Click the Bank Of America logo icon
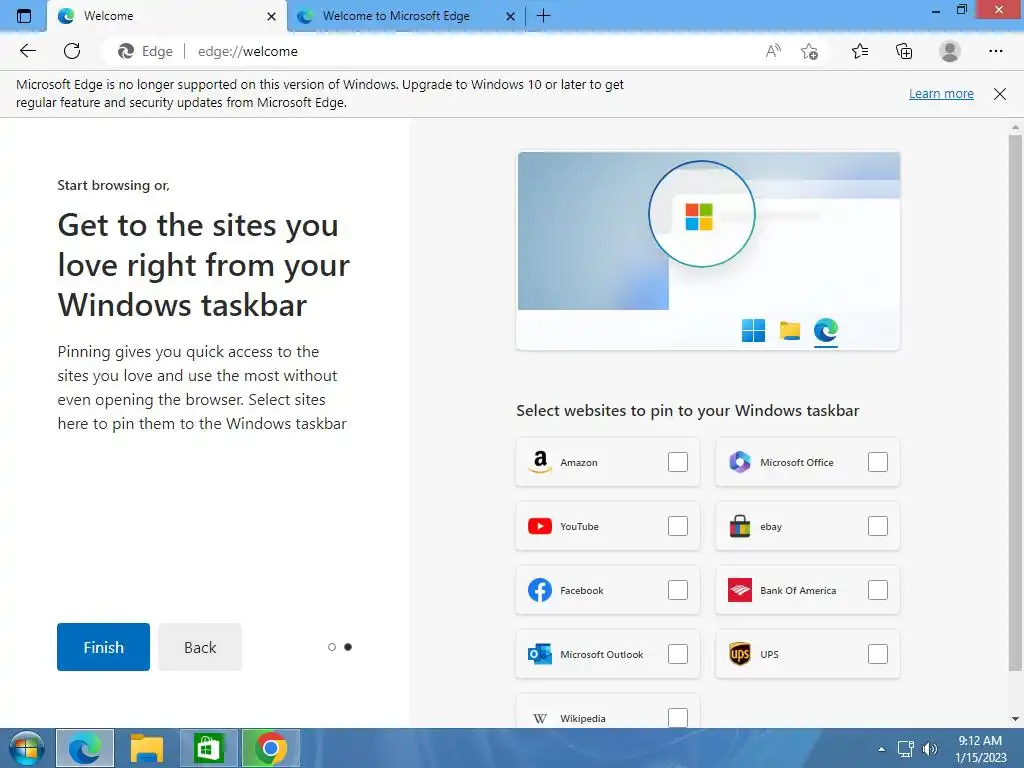1024x768 pixels. tap(740, 590)
